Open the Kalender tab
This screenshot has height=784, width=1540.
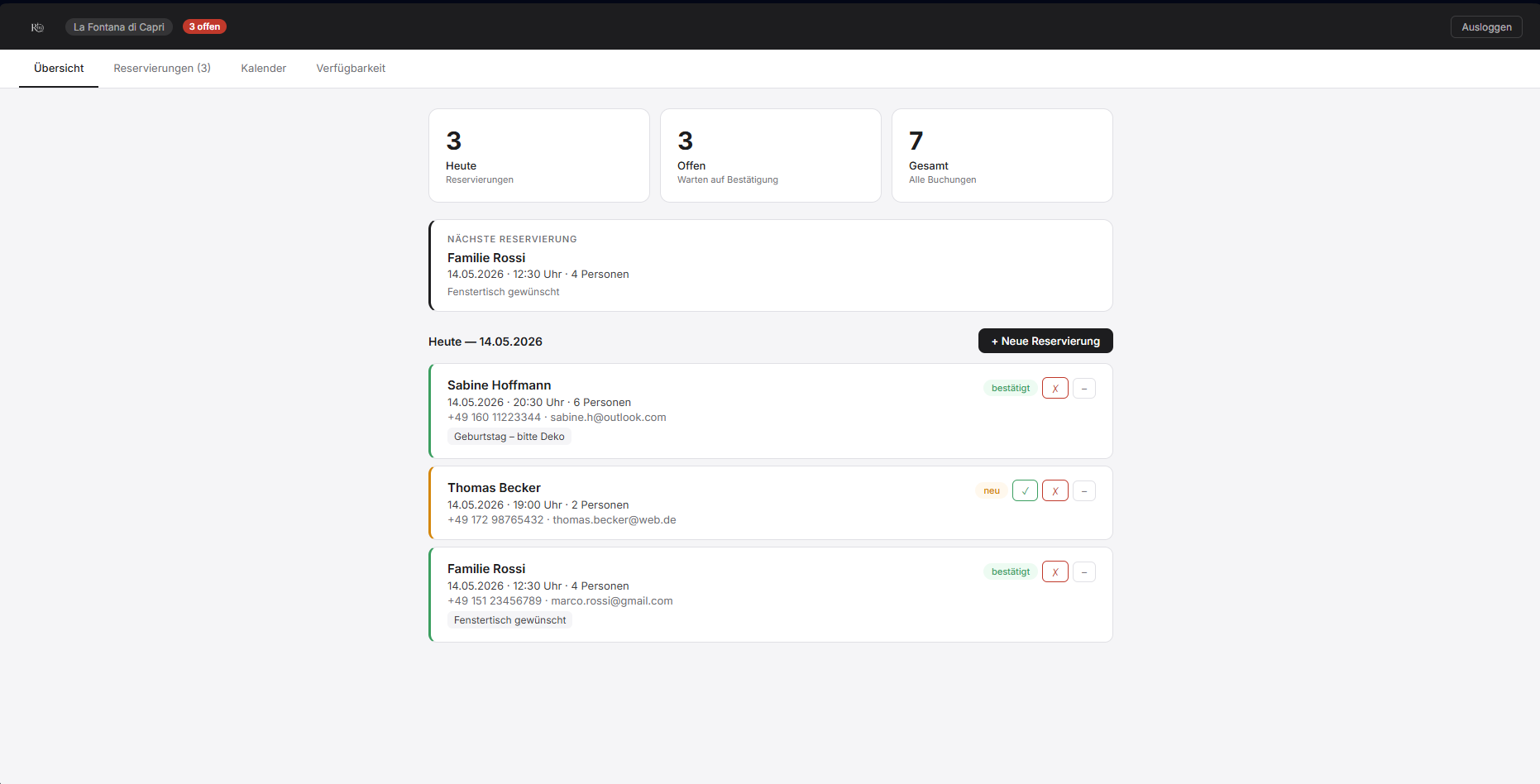264,69
